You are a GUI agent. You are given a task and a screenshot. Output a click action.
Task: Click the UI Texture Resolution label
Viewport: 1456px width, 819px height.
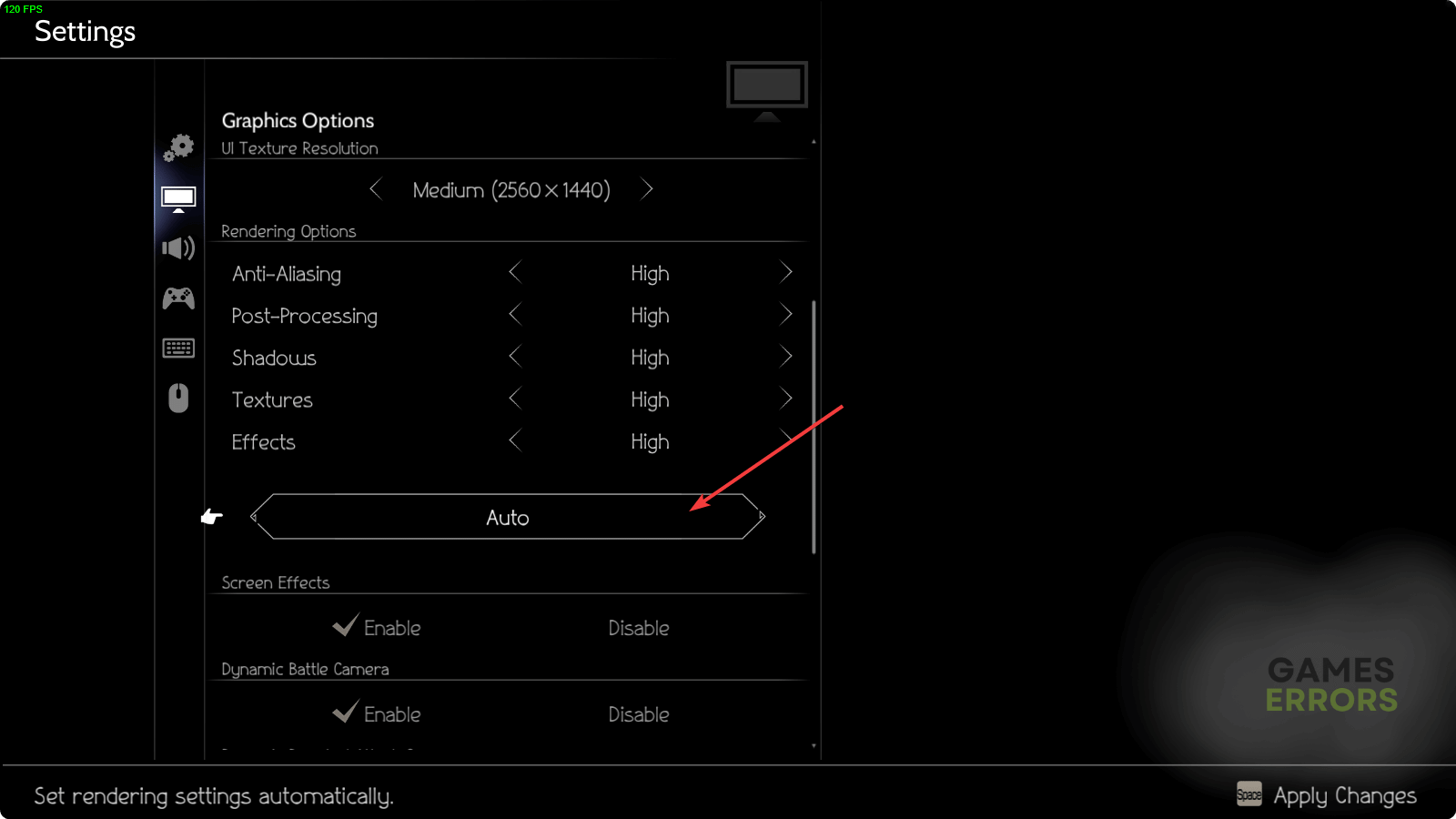pos(299,148)
